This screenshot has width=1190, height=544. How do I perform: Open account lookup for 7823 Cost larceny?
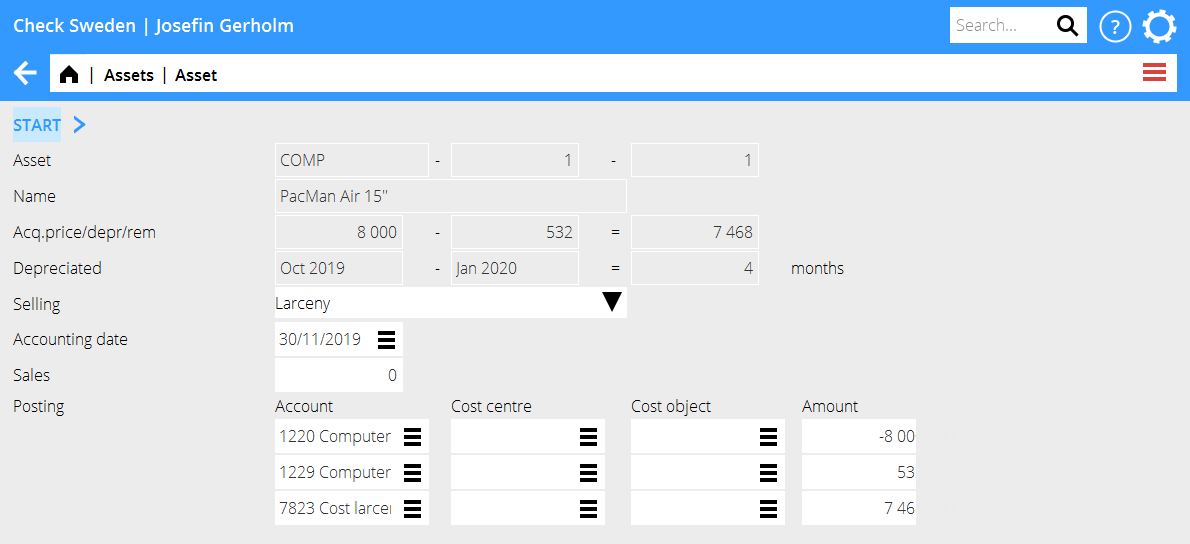[412, 508]
